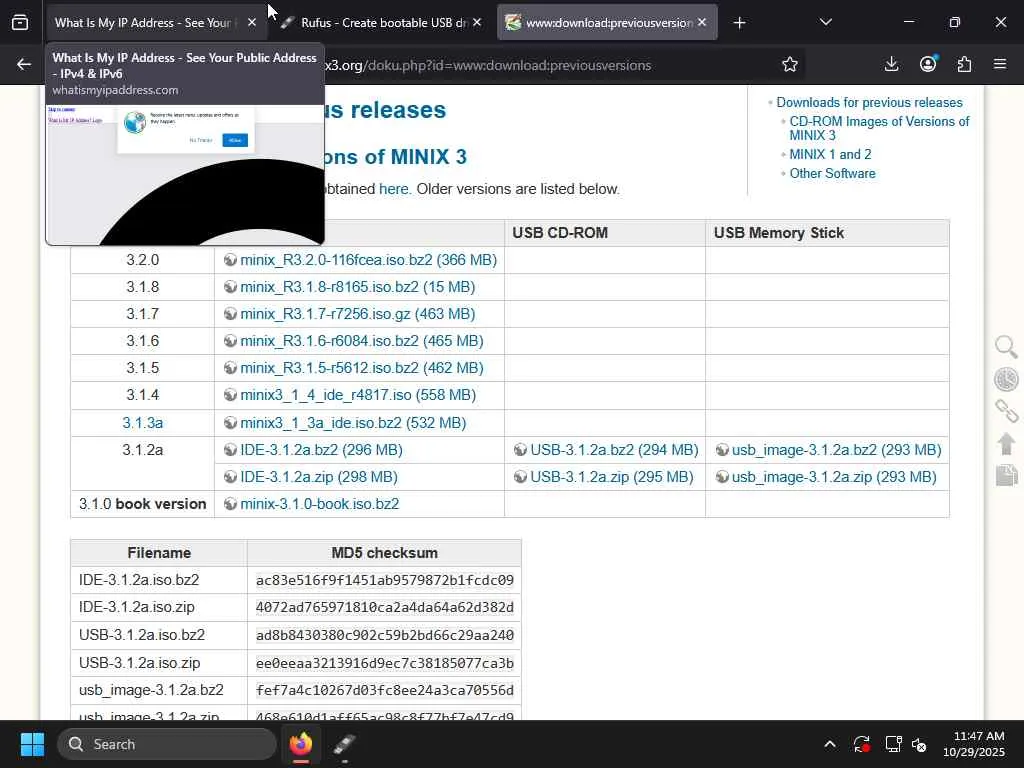The image size is (1024, 768).
Task: Close the What Is My IP Address tab
Action: [x=252, y=22]
